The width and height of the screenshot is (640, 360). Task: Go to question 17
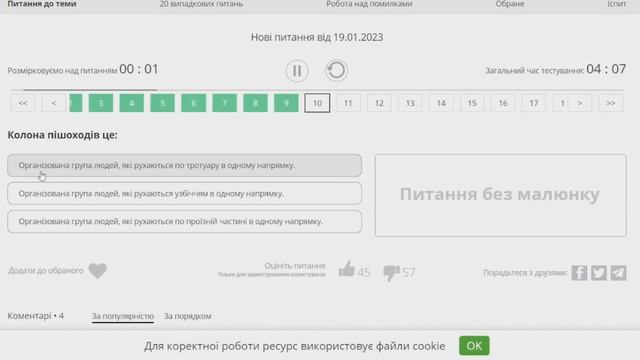pyautogui.click(x=534, y=103)
